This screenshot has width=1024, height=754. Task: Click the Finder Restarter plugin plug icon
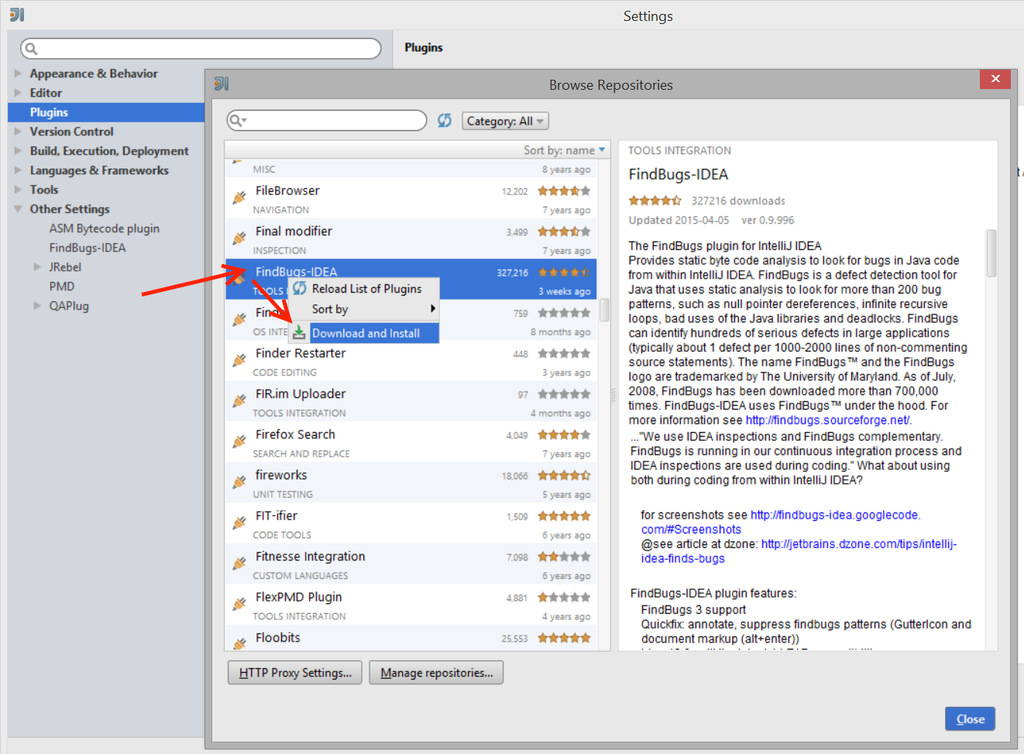point(240,360)
